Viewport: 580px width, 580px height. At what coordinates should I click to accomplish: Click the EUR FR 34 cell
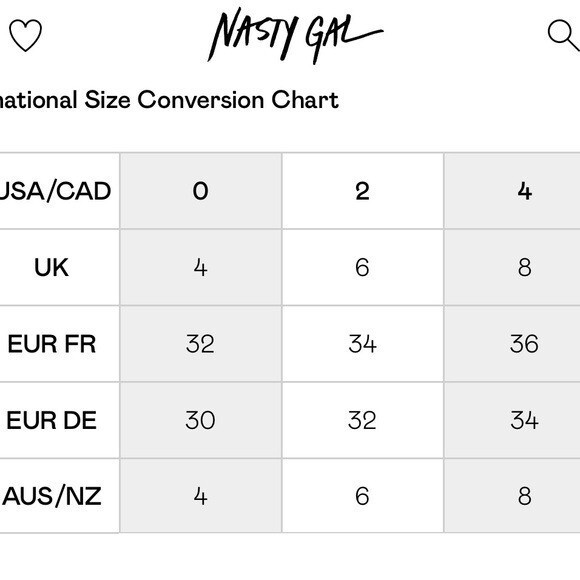click(362, 344)
